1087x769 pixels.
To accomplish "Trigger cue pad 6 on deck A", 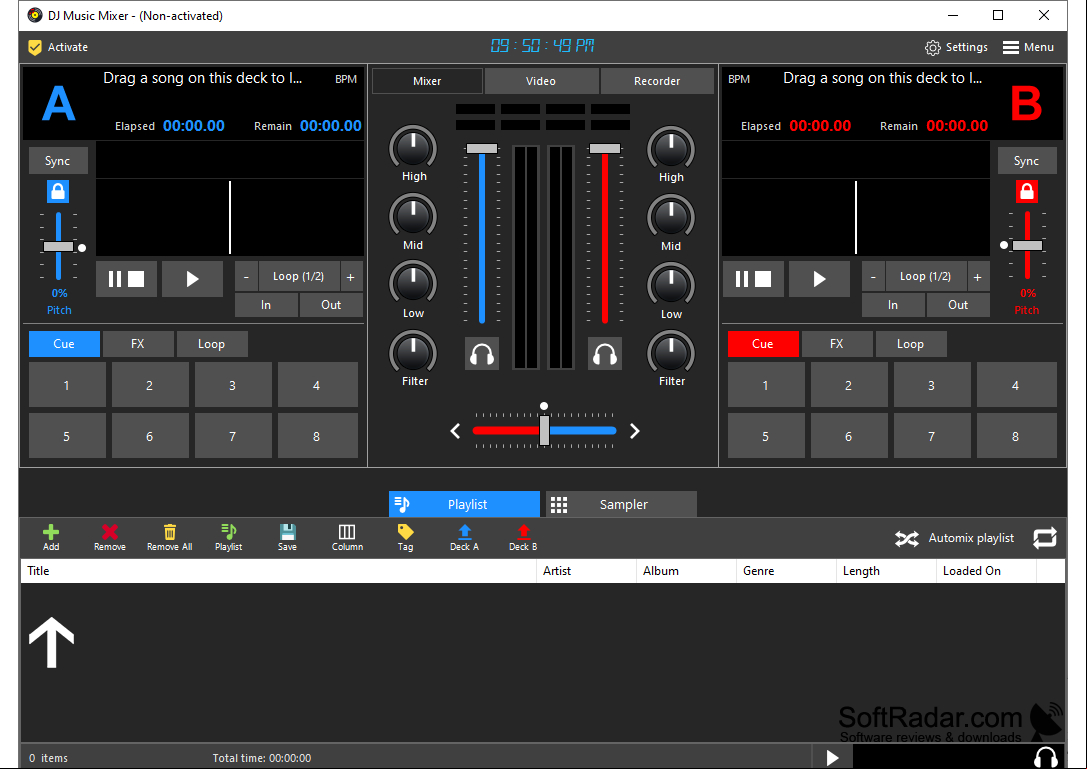I will 150,437.
